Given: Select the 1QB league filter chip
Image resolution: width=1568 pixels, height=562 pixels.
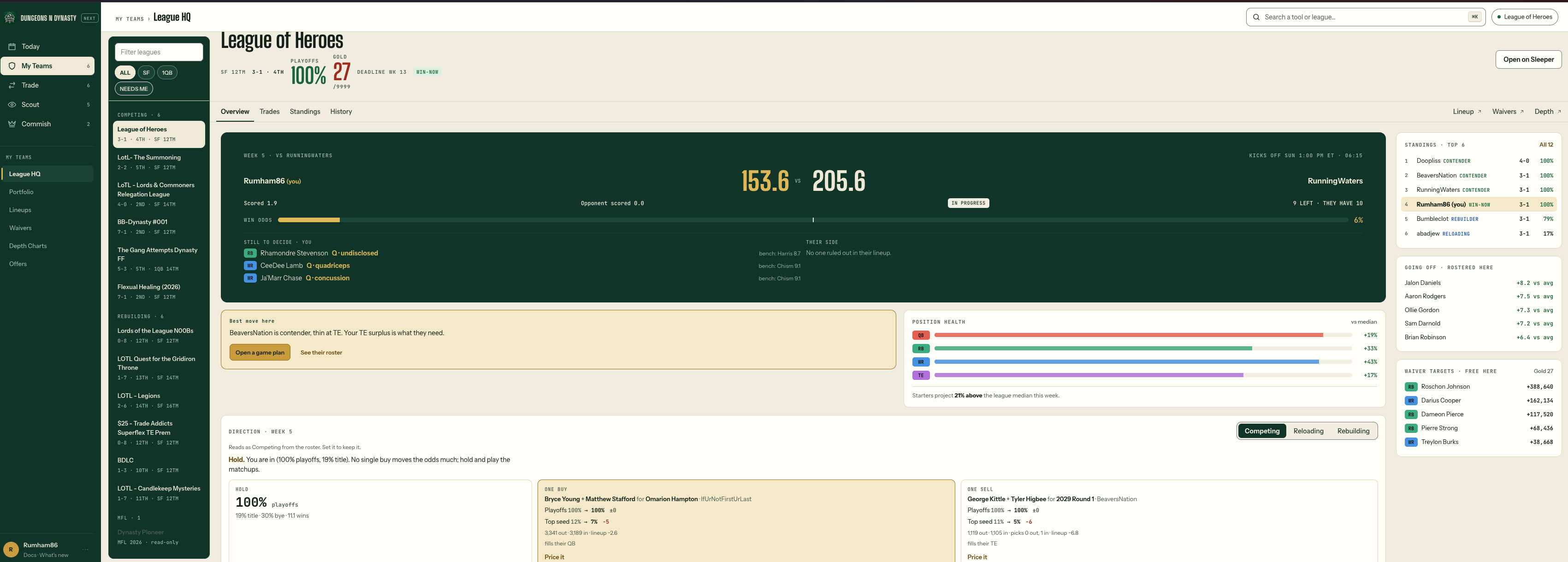Looking at the screenshot, I should (x=167, y=72).
